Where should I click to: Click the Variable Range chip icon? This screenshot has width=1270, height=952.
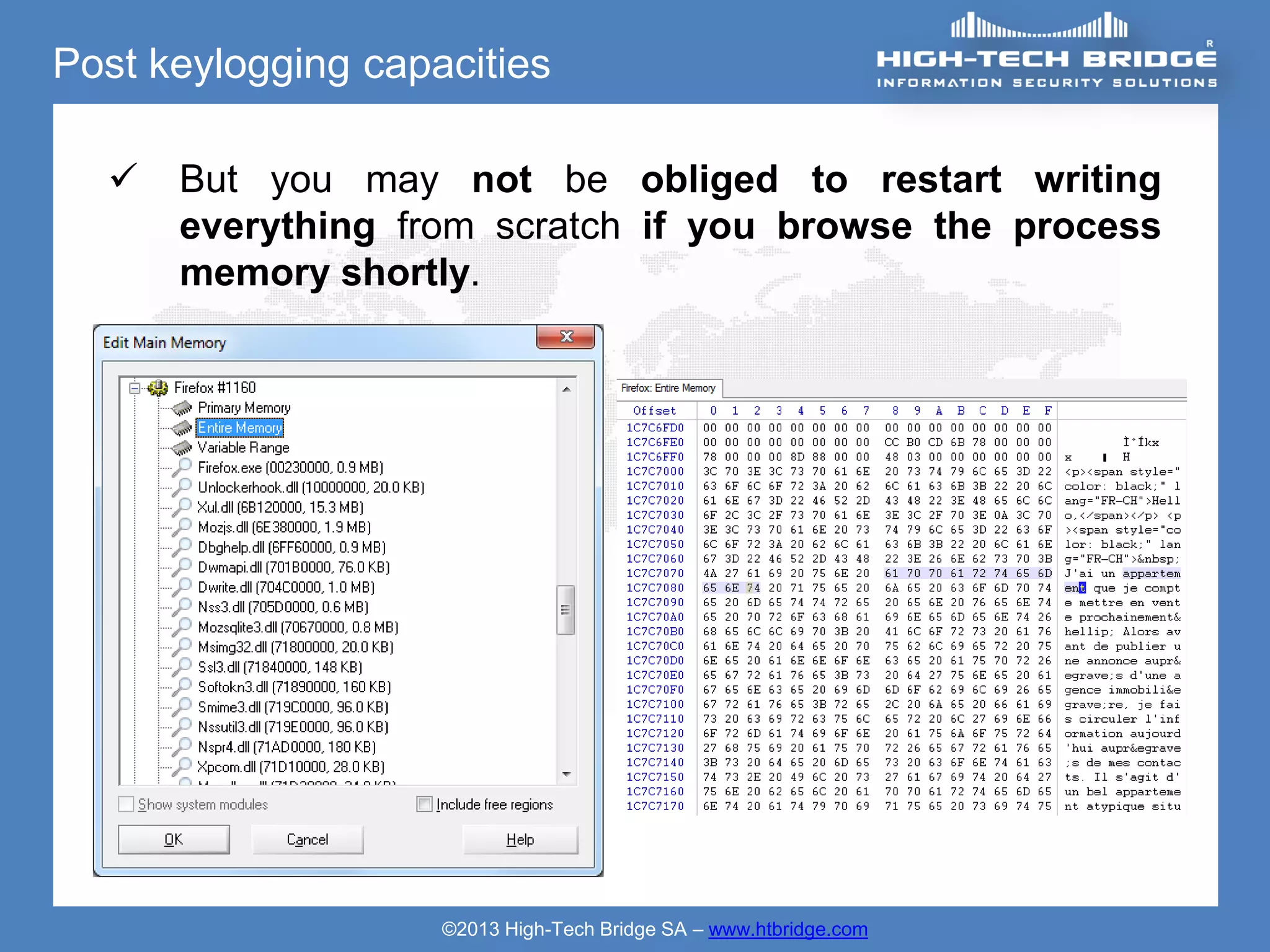tap(182, 447)
